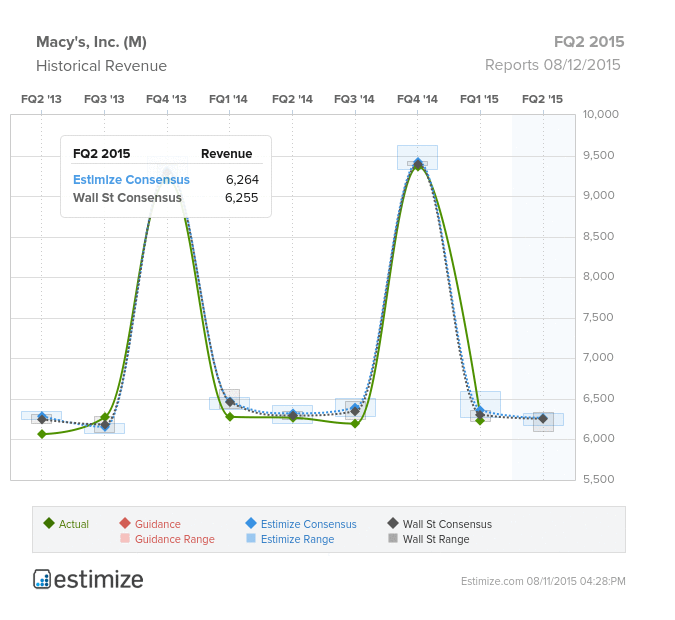Click the FQ1 '14 green Actual data point
This screenshot has height=620, width=675.
pyautogui.click(x=230, y=417)
